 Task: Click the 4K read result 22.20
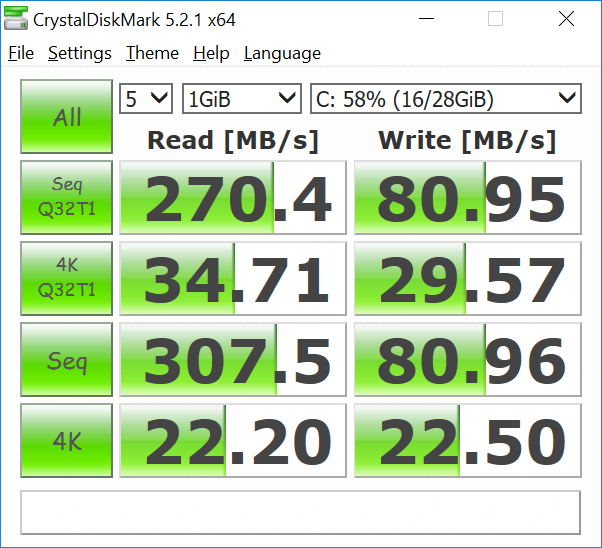(233, 440)
